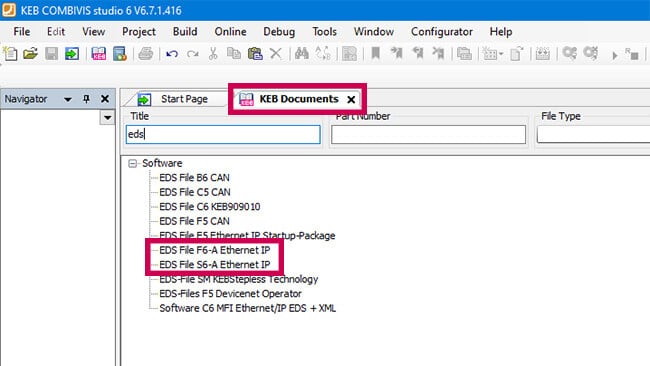Click the Title search field containing eds
The height and width of the screenshot is (366, 650).
pyautogui.click(x=223, y=134)
